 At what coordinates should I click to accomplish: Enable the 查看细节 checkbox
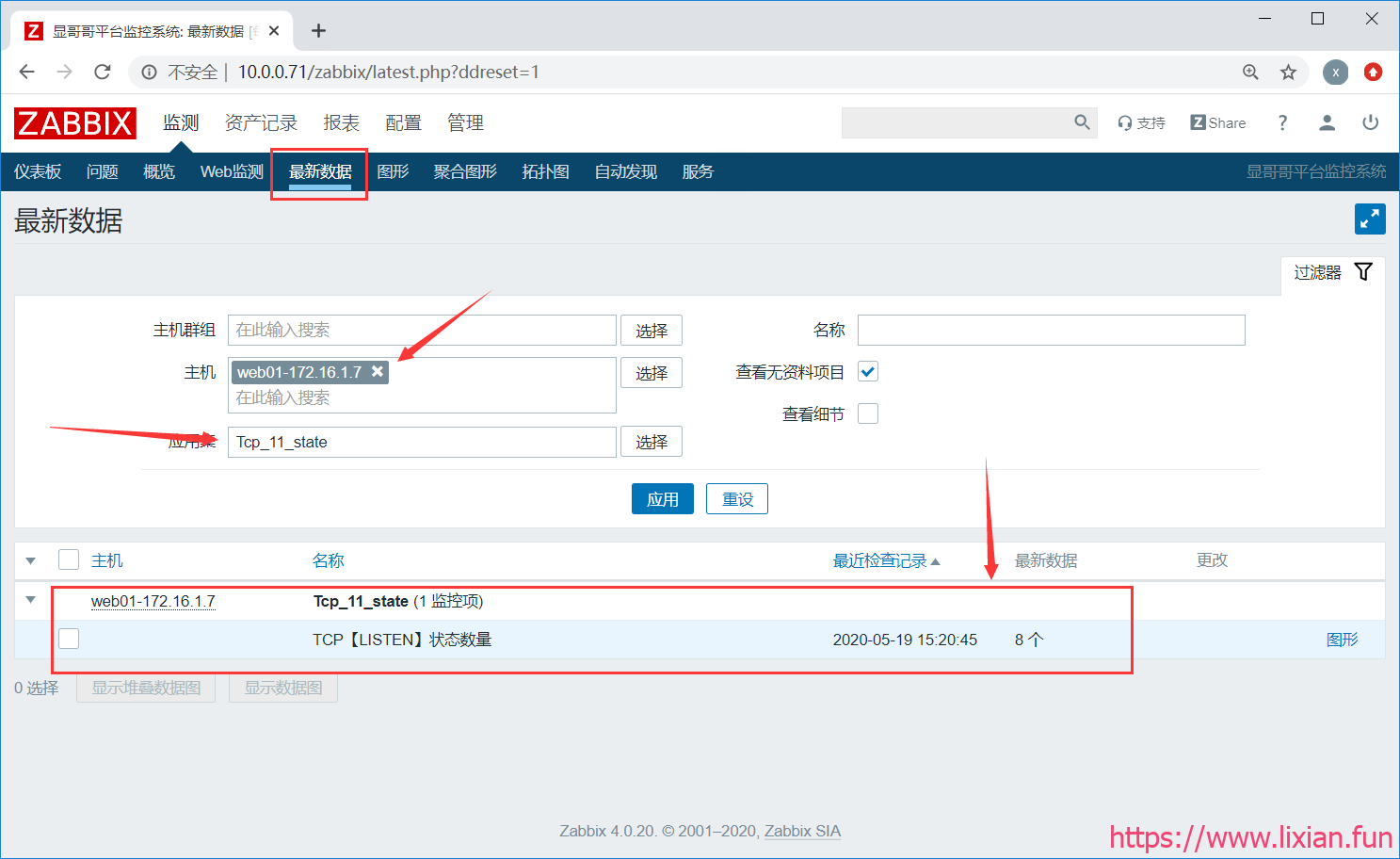click(x=868, y=413)
